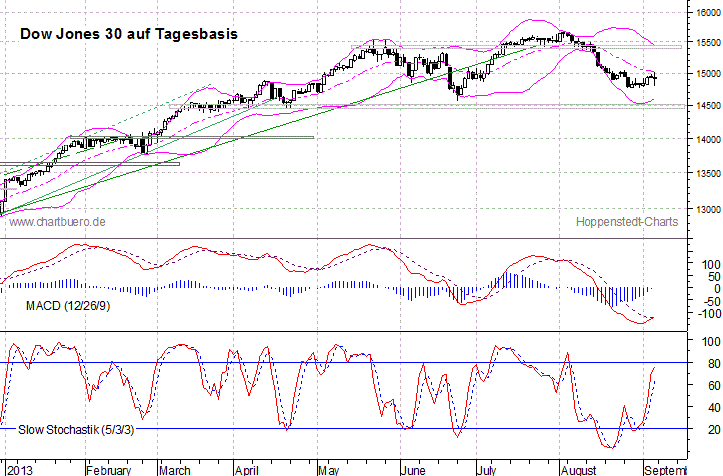
Task: Select the May month label
Action: (329, 470)
